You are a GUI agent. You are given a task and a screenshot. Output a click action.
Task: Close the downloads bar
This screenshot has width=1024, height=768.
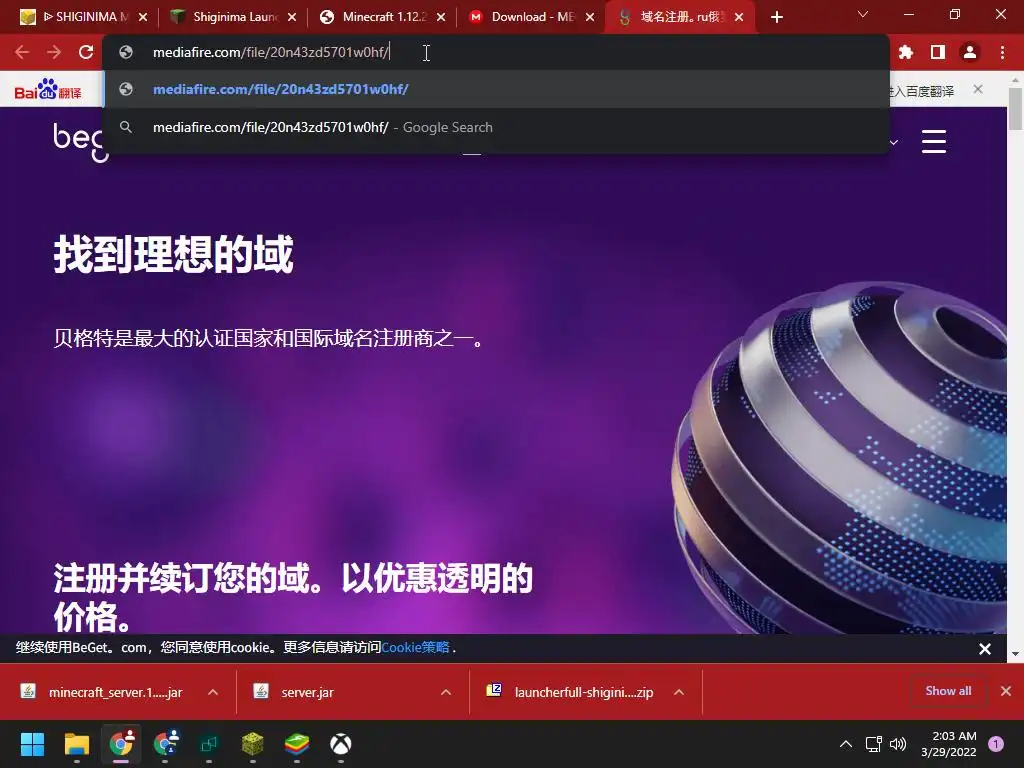[x=1006, y=691]
